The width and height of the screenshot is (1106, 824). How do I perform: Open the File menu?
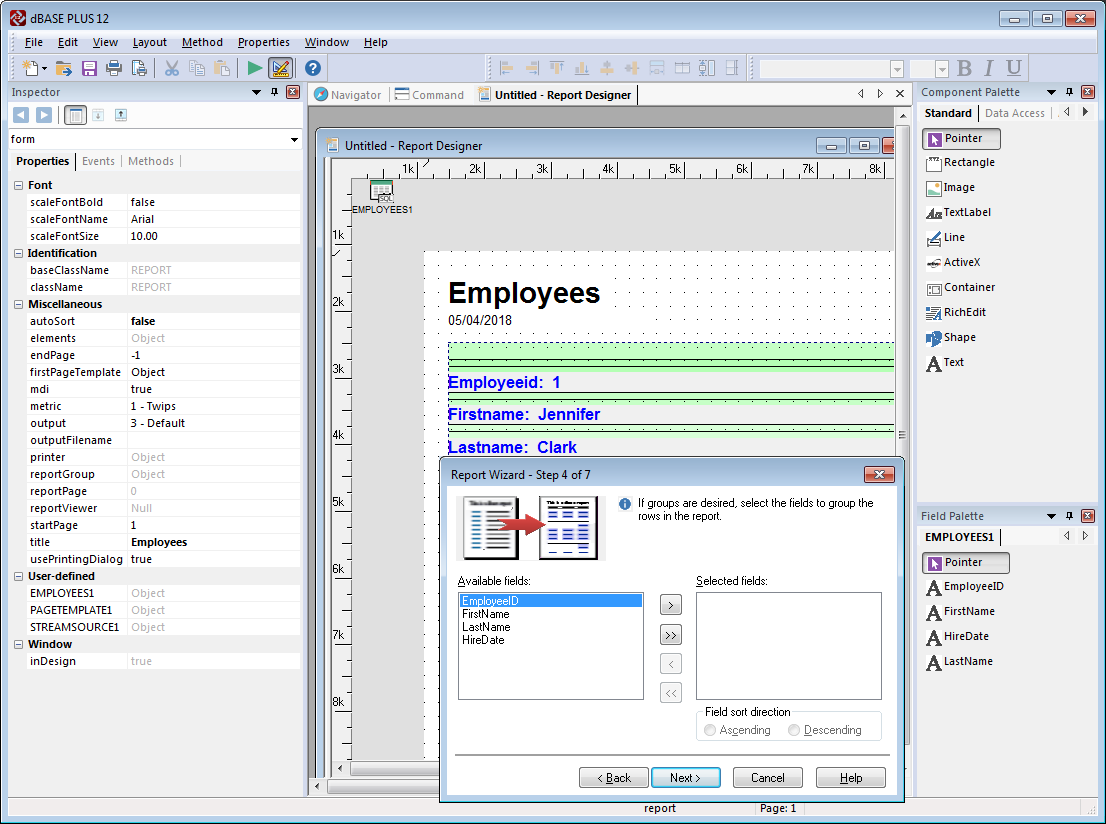33,42
